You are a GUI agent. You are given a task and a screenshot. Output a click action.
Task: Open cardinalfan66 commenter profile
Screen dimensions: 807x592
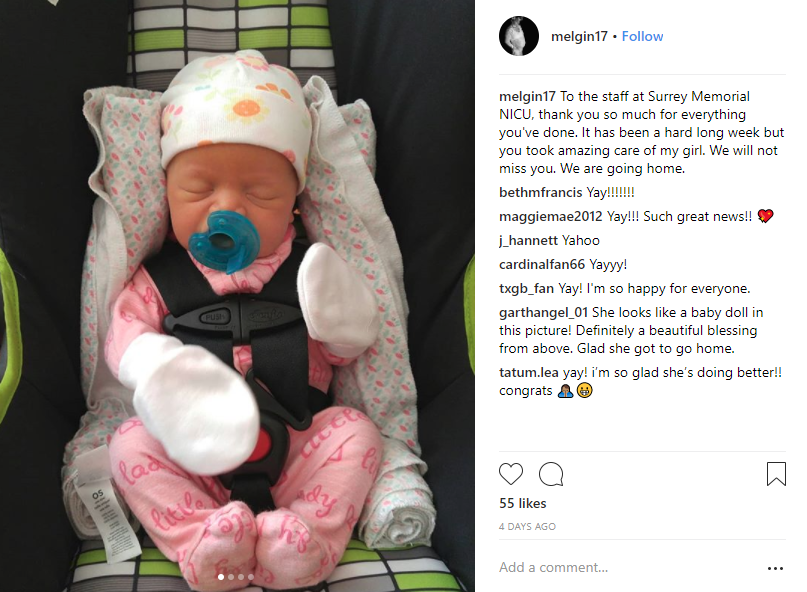coord(541,265)
